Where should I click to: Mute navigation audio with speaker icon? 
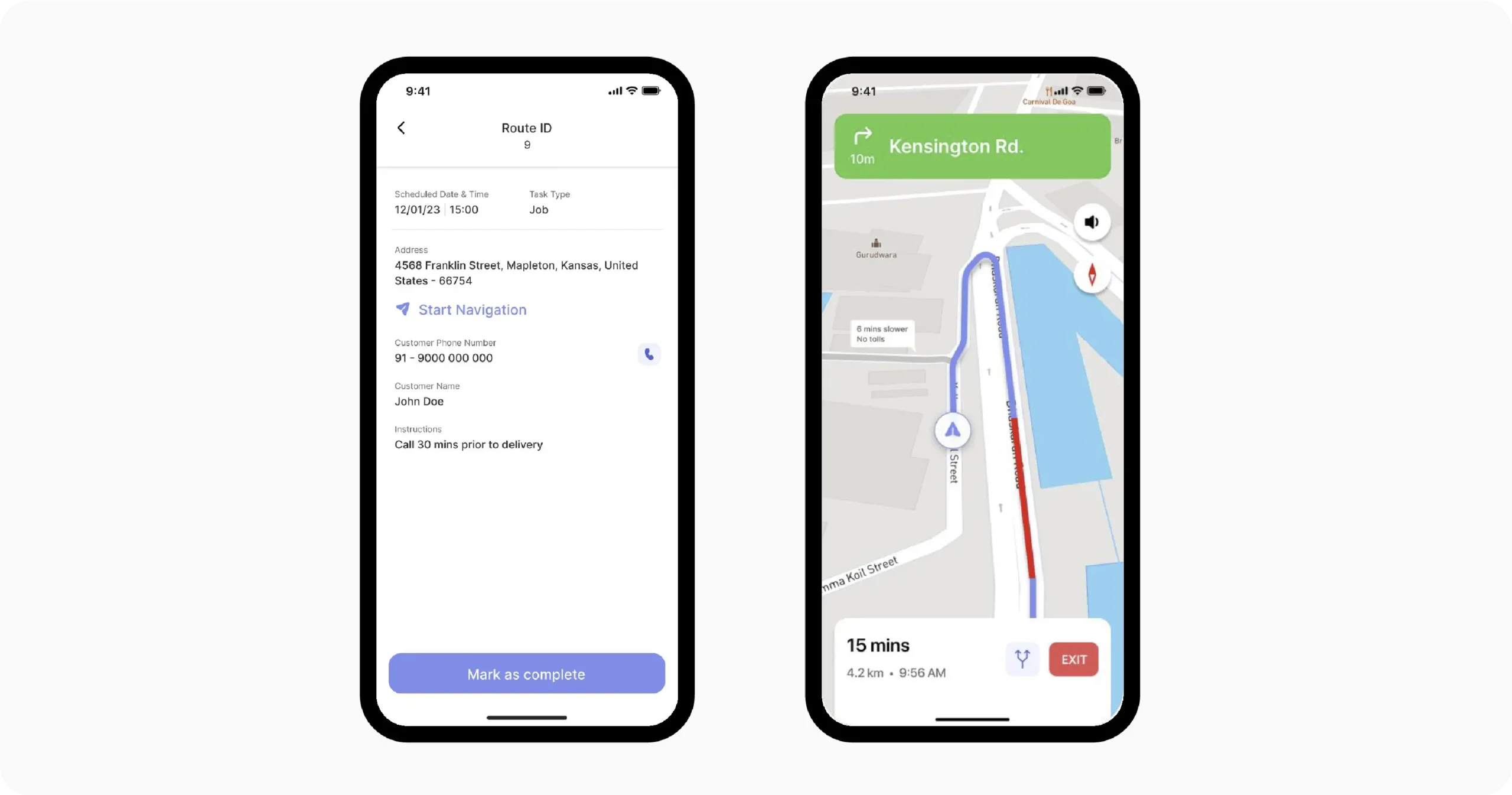1091,221
